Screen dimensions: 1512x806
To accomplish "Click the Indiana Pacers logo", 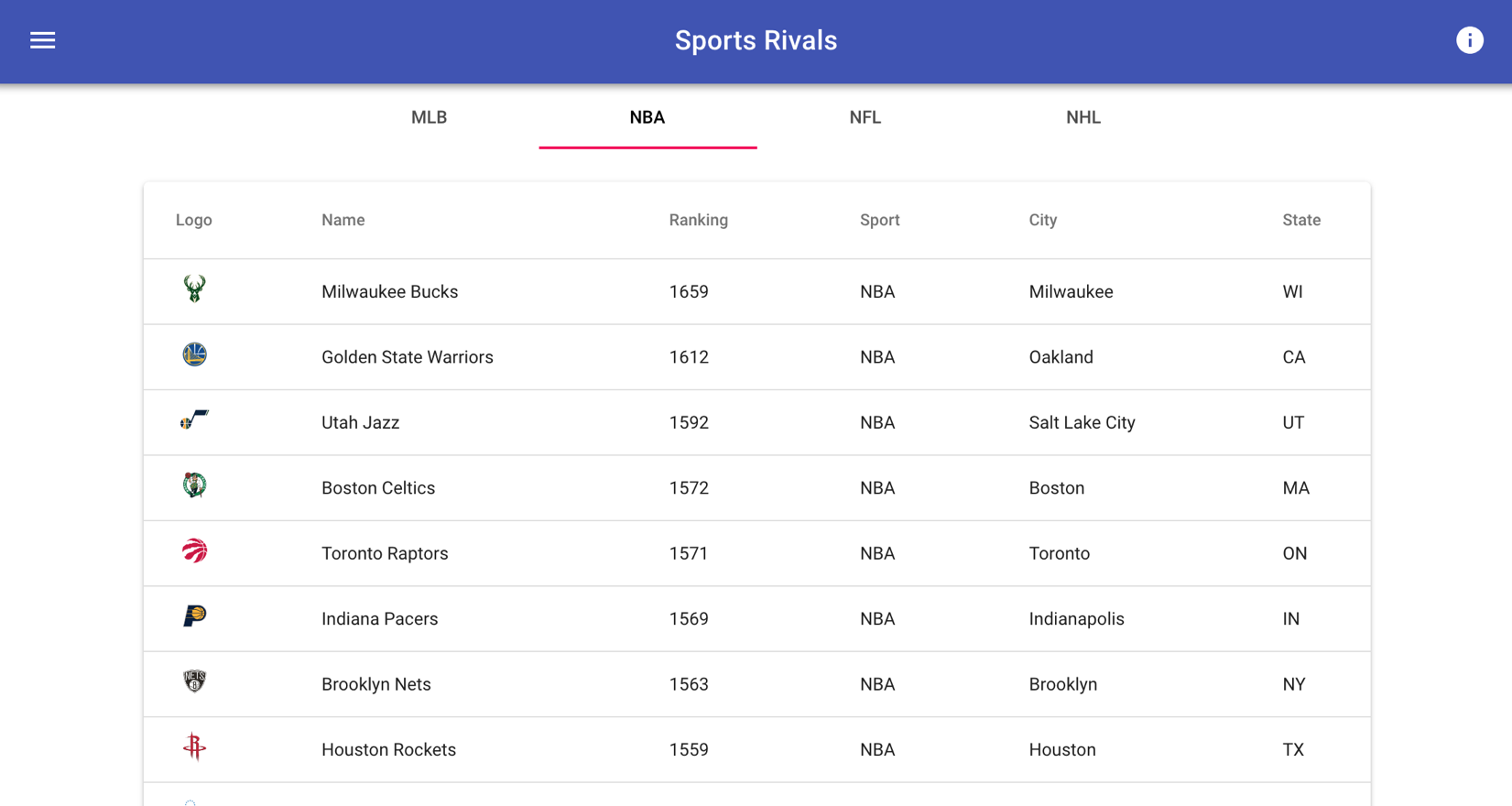I will pos(194,616).
